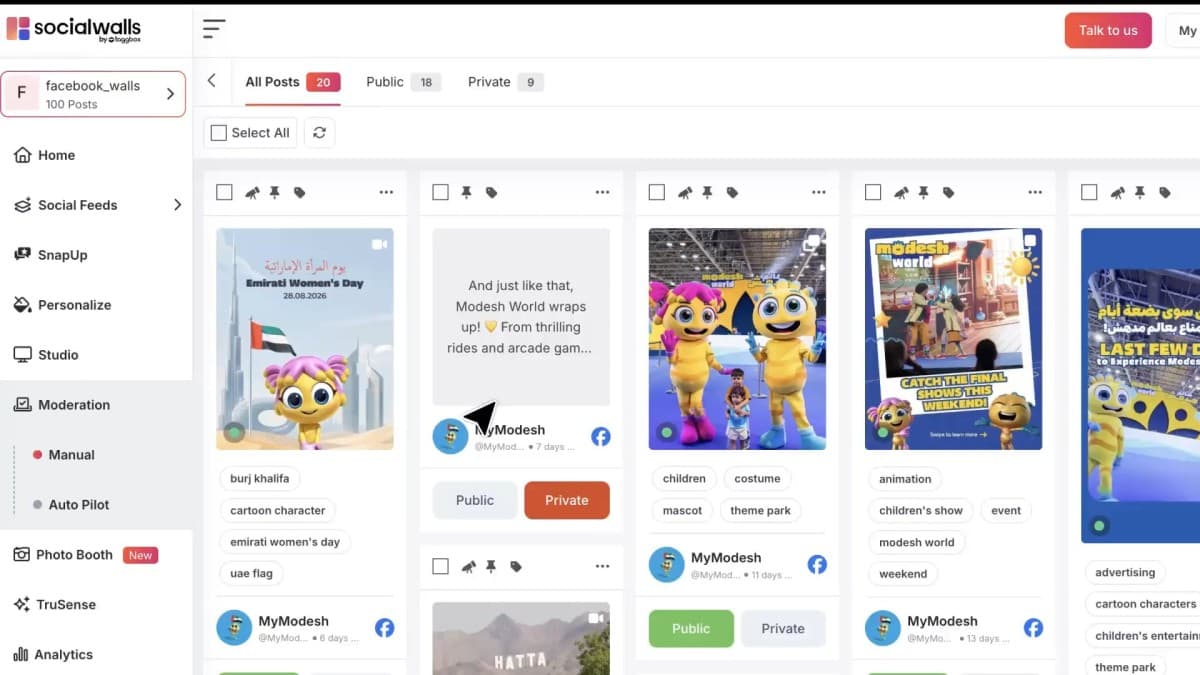
Task: Set 'Modesh World wraps up' post to Private
Action: click(x=567, y=500)
